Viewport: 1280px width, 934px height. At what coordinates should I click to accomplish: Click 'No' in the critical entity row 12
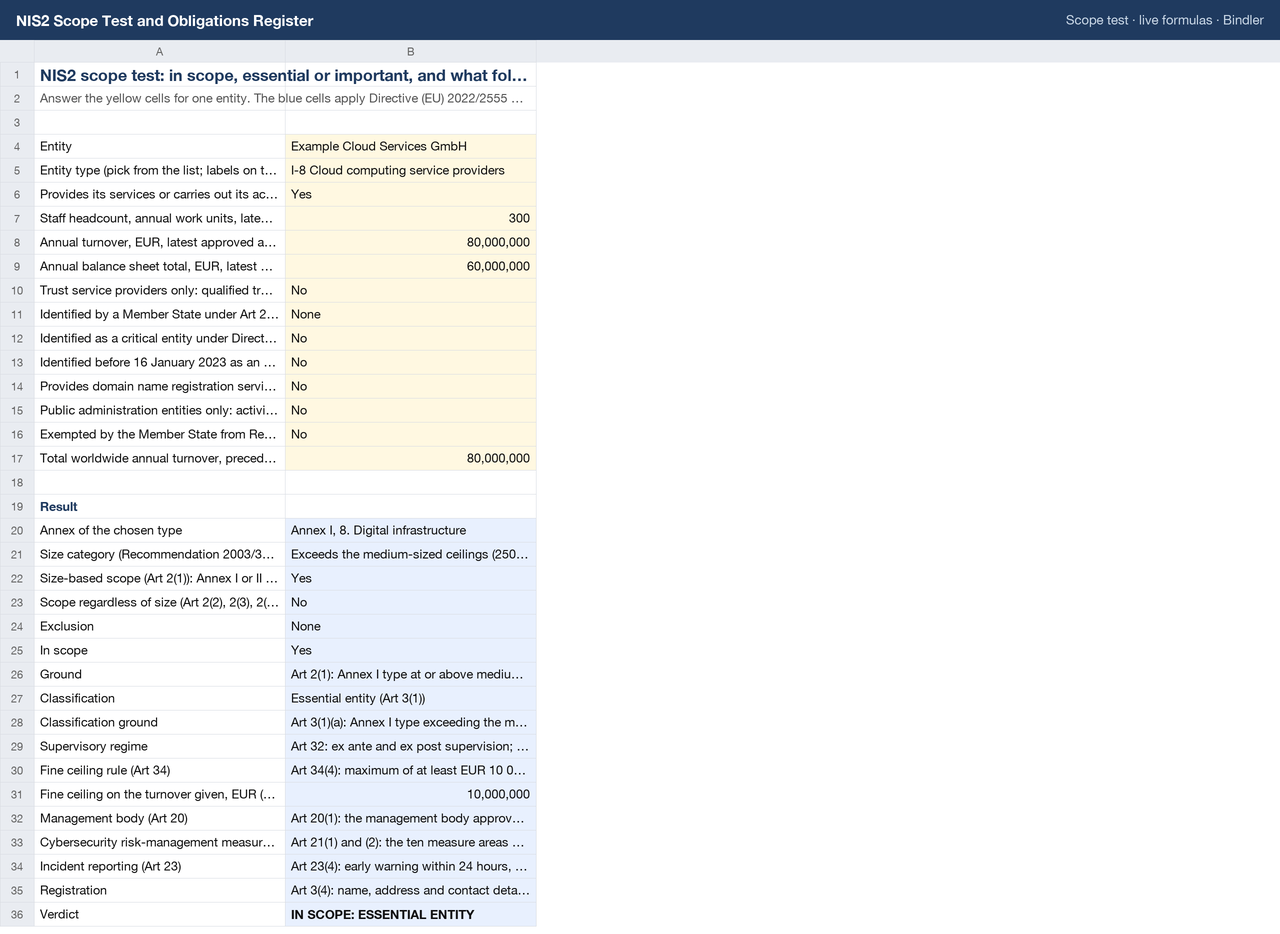[411, 338]
